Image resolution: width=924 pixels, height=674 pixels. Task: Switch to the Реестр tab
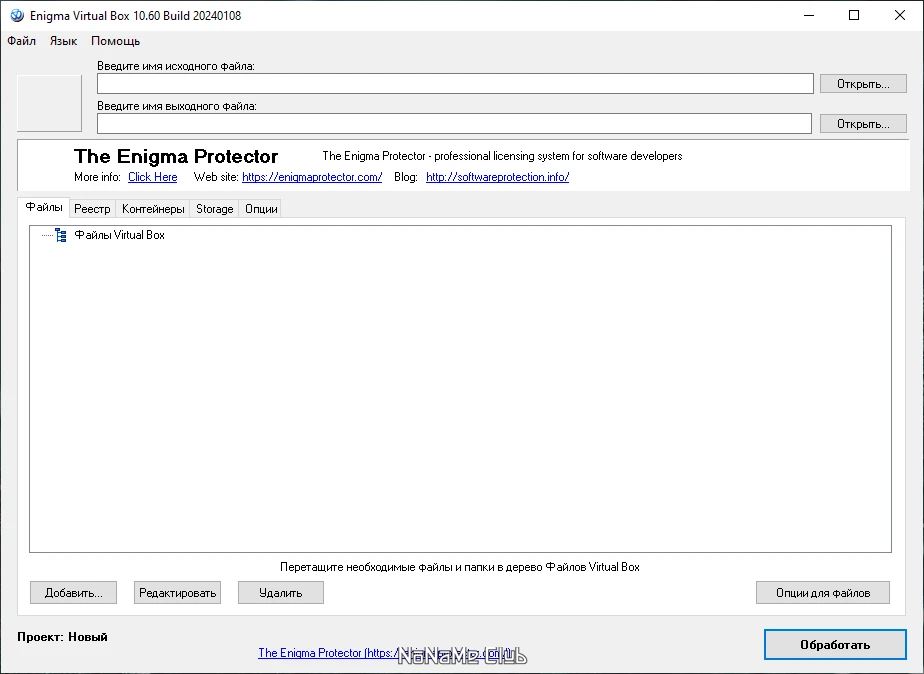tap(92, 209)
